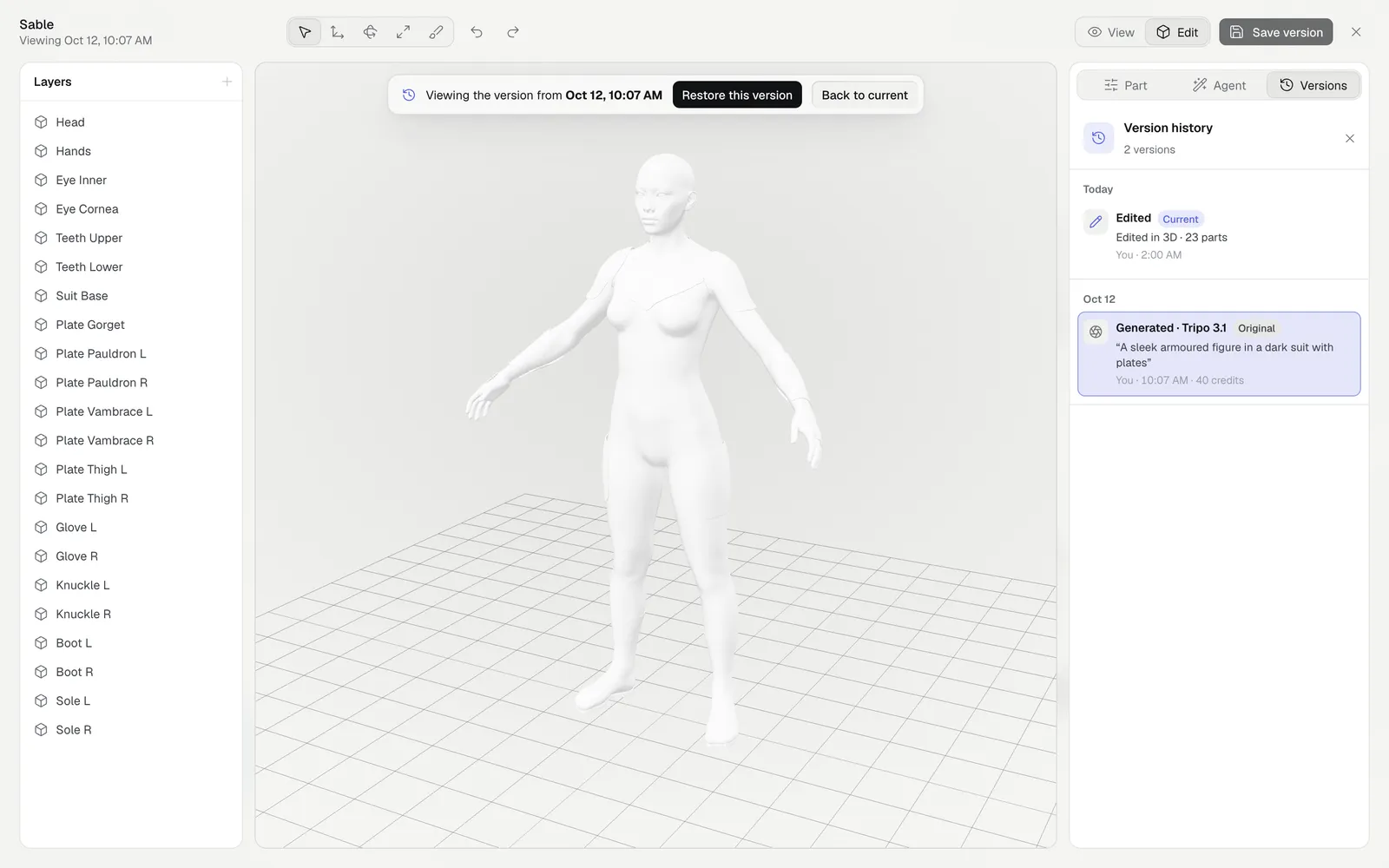1389x868 pixels.
Task: Click the cube icon beside Suit Base
Action: click(x=41, y=296)
